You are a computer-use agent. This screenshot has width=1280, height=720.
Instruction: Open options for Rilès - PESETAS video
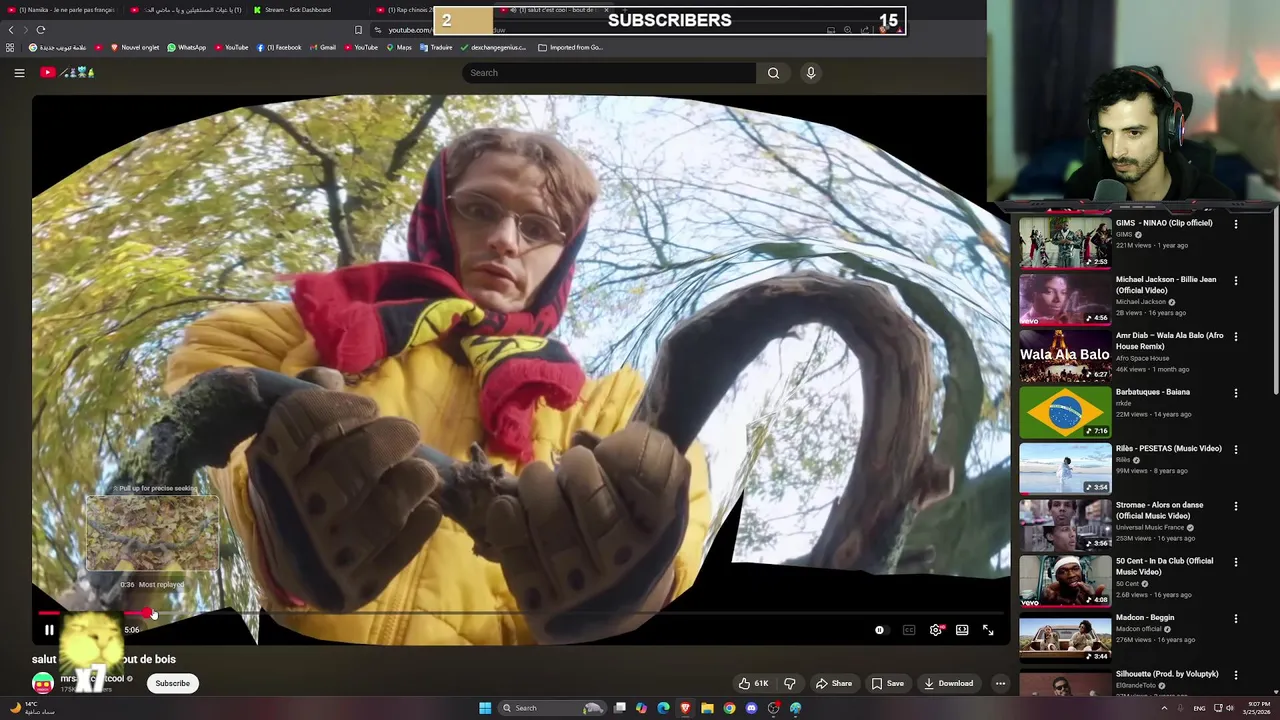pyautogui.click(x=1236, y=450)
